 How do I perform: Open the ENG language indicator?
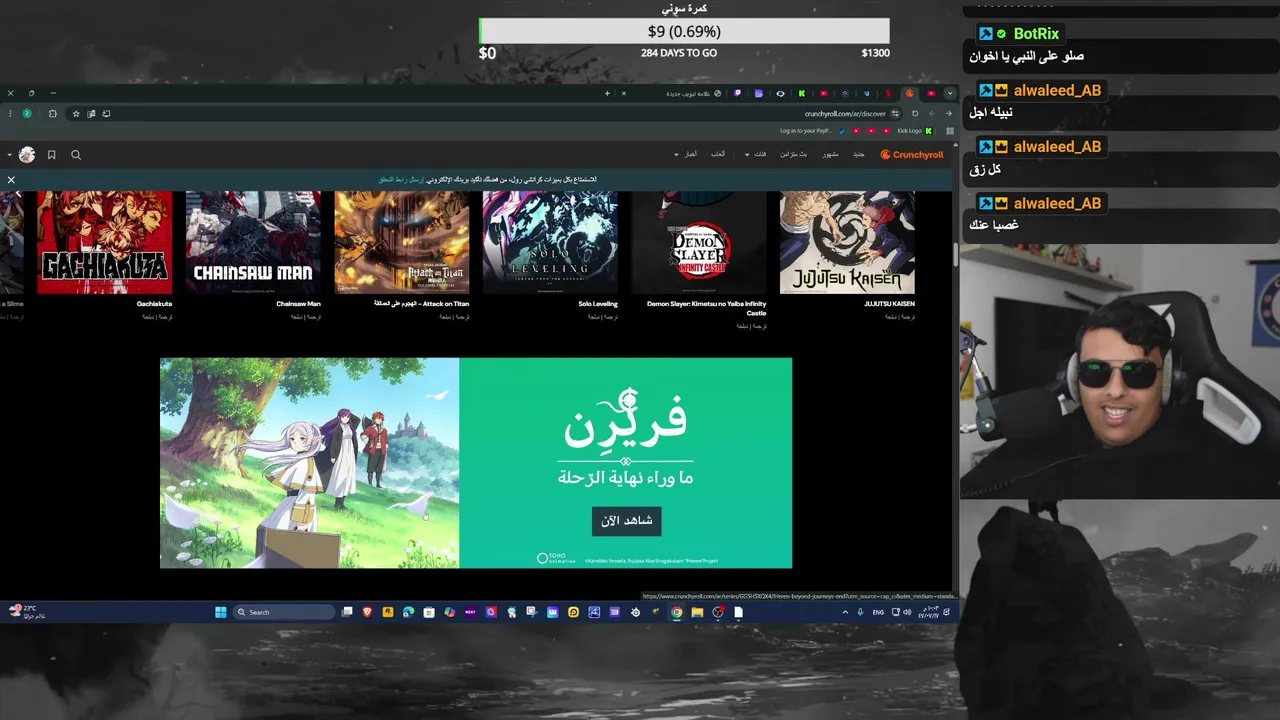[x=878, y=612]
